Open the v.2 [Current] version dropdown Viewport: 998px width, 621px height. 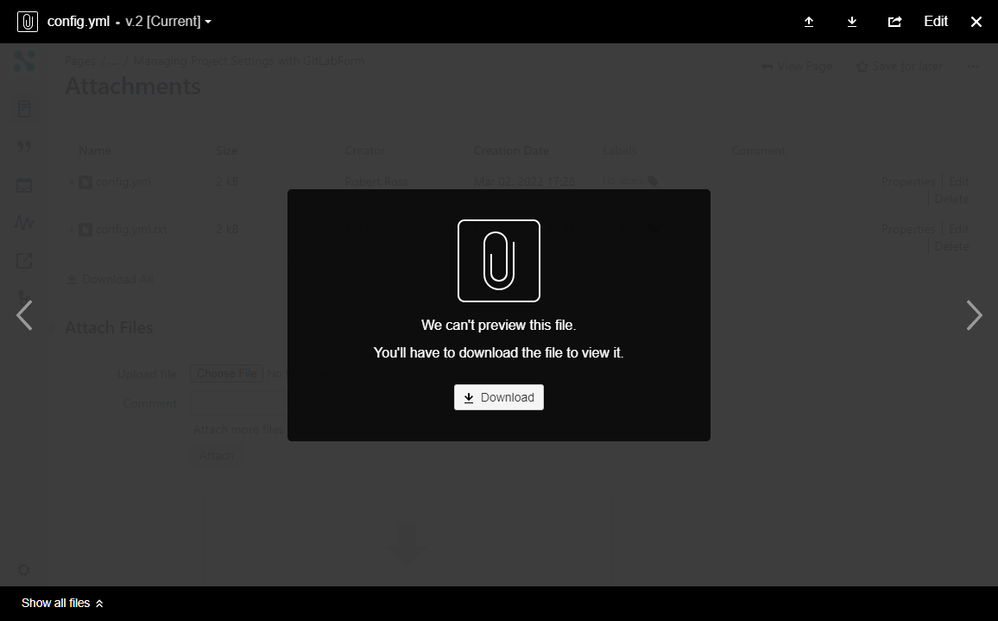click(168, 22)
